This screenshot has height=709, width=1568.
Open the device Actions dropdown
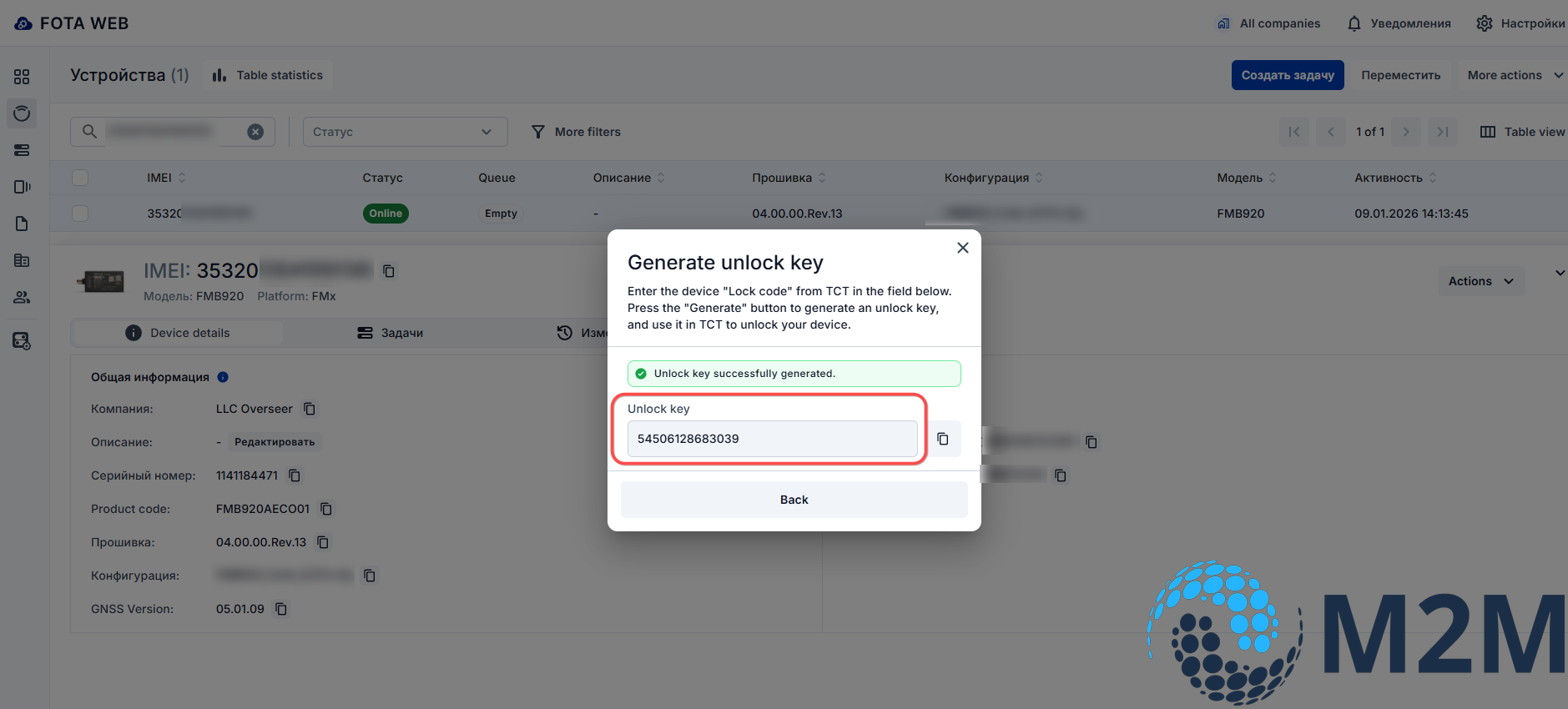tap(1480, 281)
